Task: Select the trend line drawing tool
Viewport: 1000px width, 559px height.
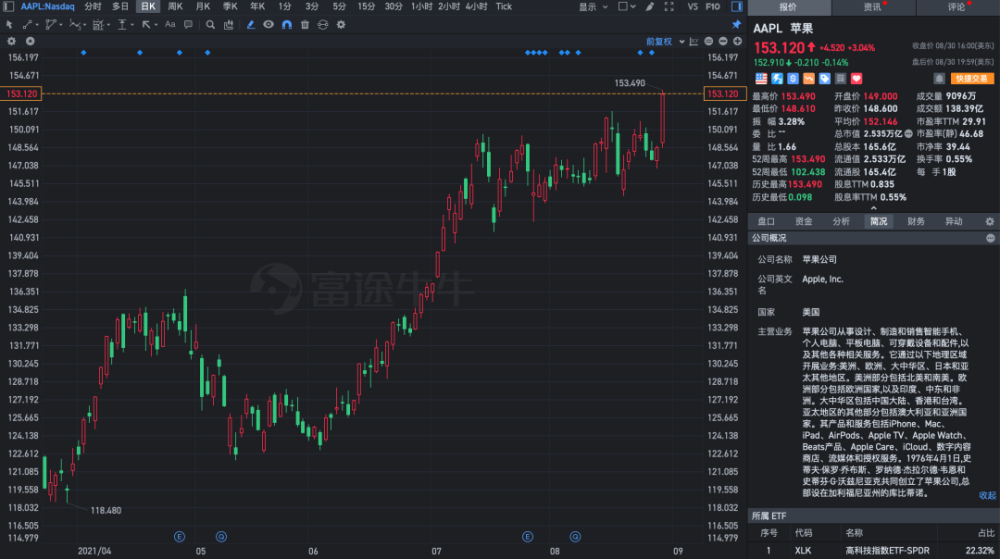Action: 27,25
